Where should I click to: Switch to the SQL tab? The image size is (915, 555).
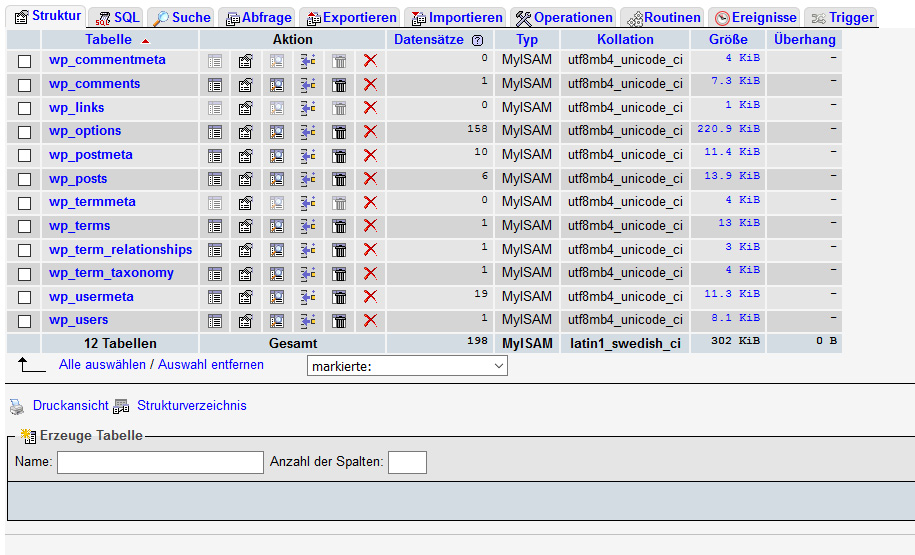(x=118, y=18)
